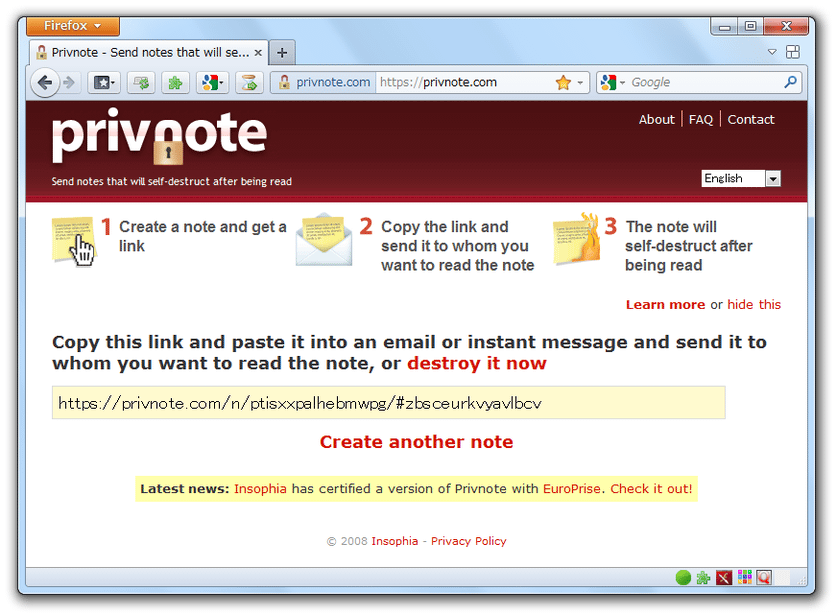Minimize the Firefox window
This screenshot has height=614, width=837.
(x=724, y=26)
